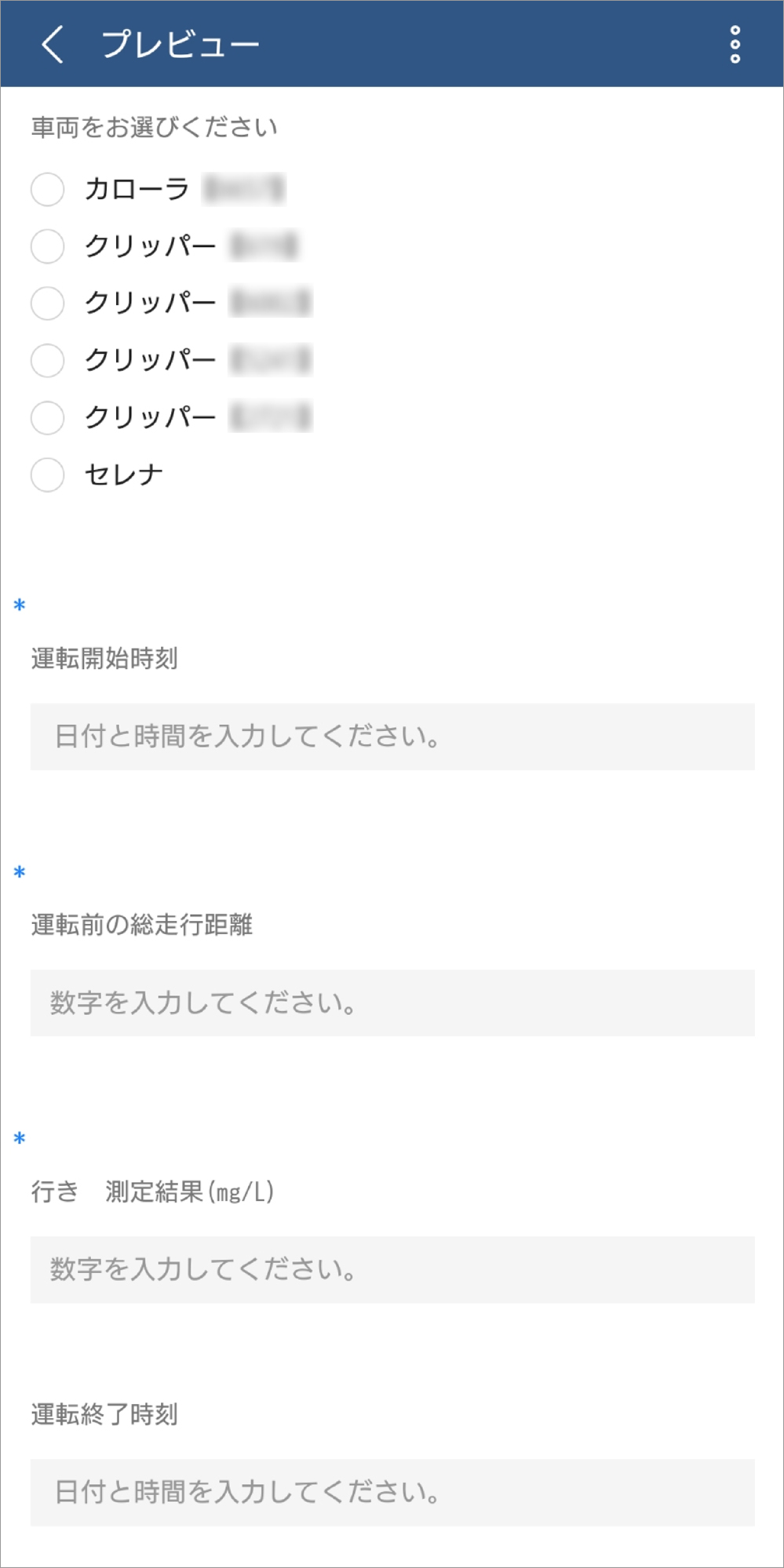
Task: Click the 運転前の総走行距離 field label
Action: coord(142,925)
